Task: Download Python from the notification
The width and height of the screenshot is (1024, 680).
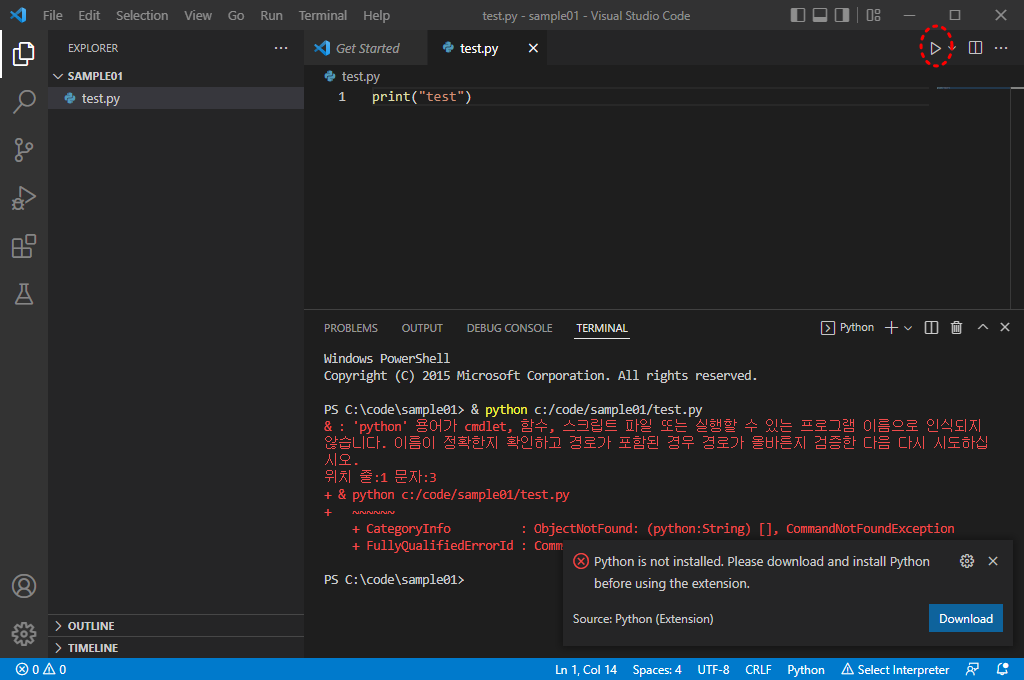Action: click(x=965, y=619)
